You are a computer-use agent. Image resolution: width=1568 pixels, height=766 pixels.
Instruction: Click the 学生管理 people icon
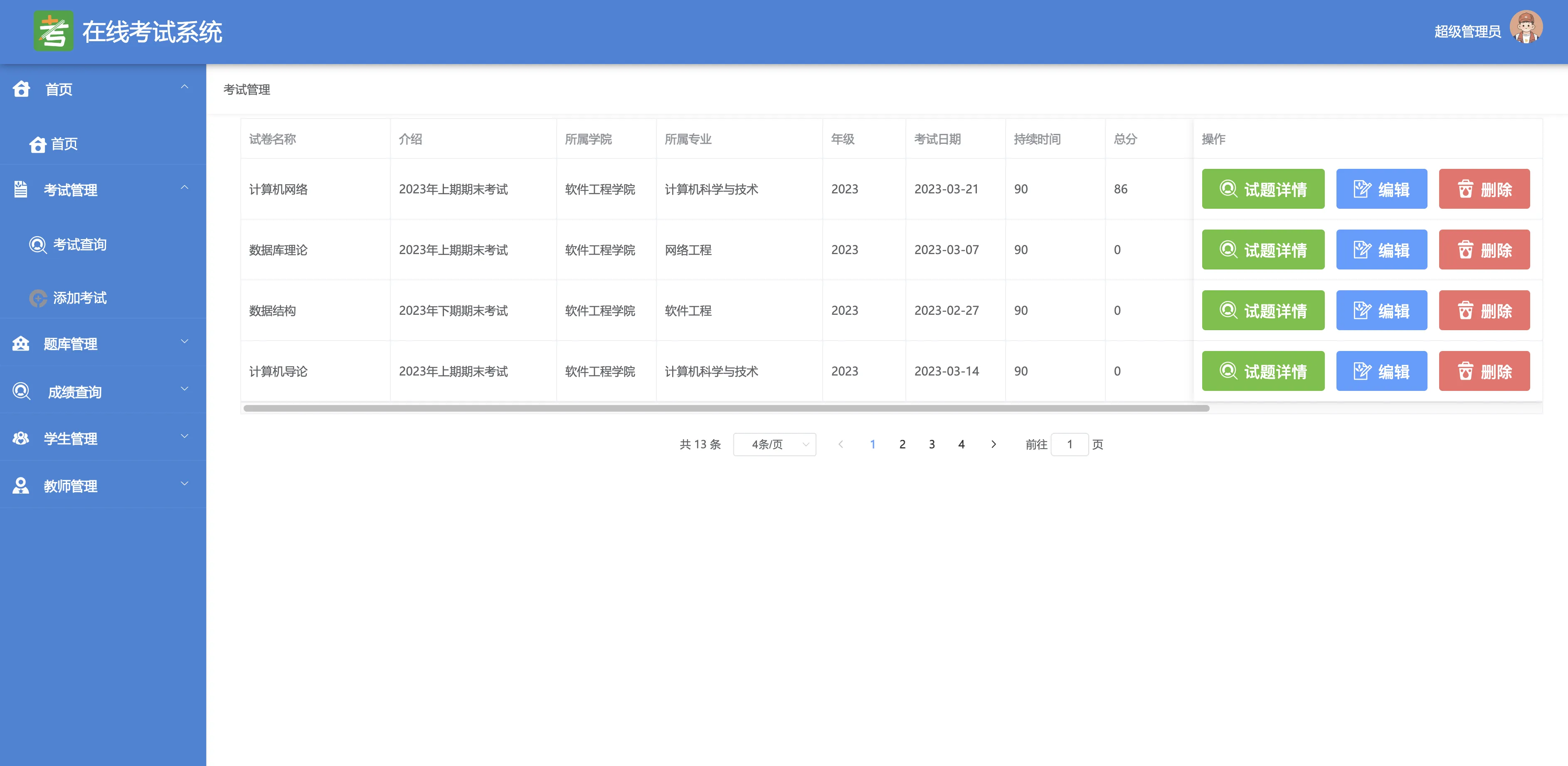point(21,438)
